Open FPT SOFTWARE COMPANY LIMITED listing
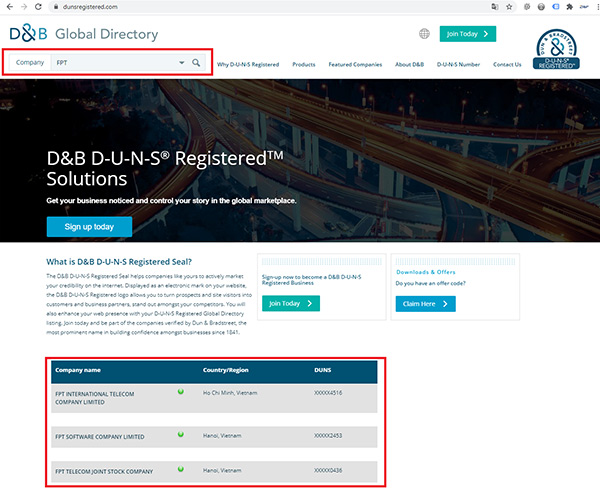The width and height of the screenshot is (600, 491). tap(100, 436)
